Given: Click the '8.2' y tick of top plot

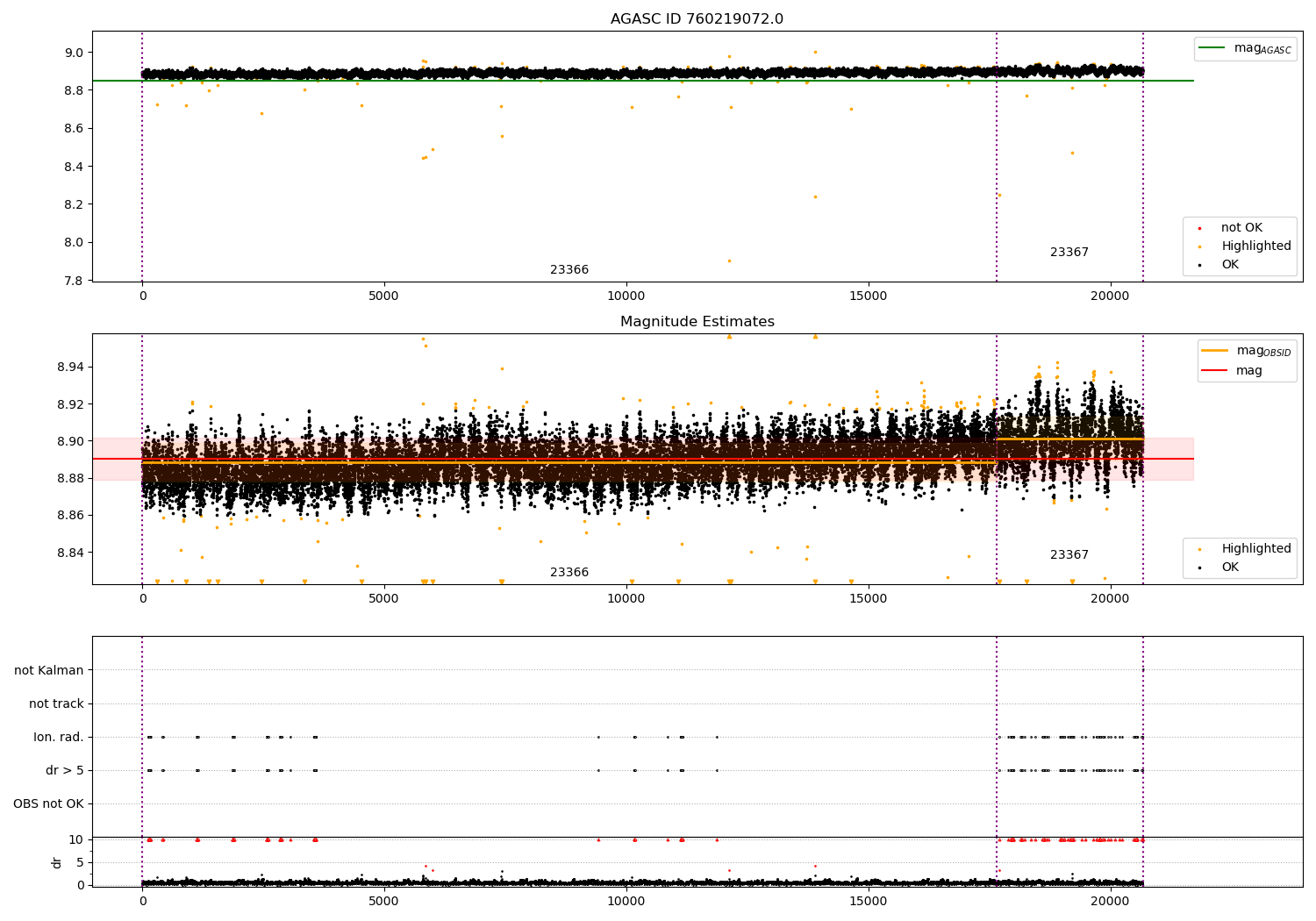Looking at the screenshot, I should (x=74, y=204).
